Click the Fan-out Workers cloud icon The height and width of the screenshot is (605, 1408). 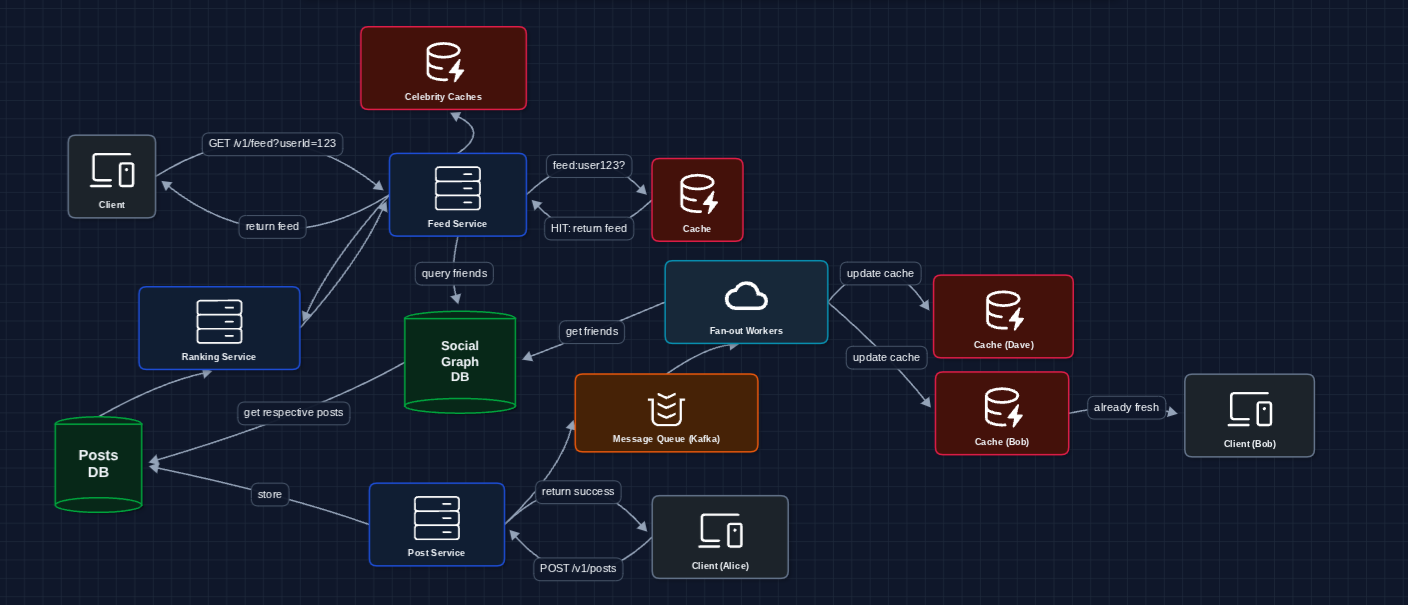point(745,293)
